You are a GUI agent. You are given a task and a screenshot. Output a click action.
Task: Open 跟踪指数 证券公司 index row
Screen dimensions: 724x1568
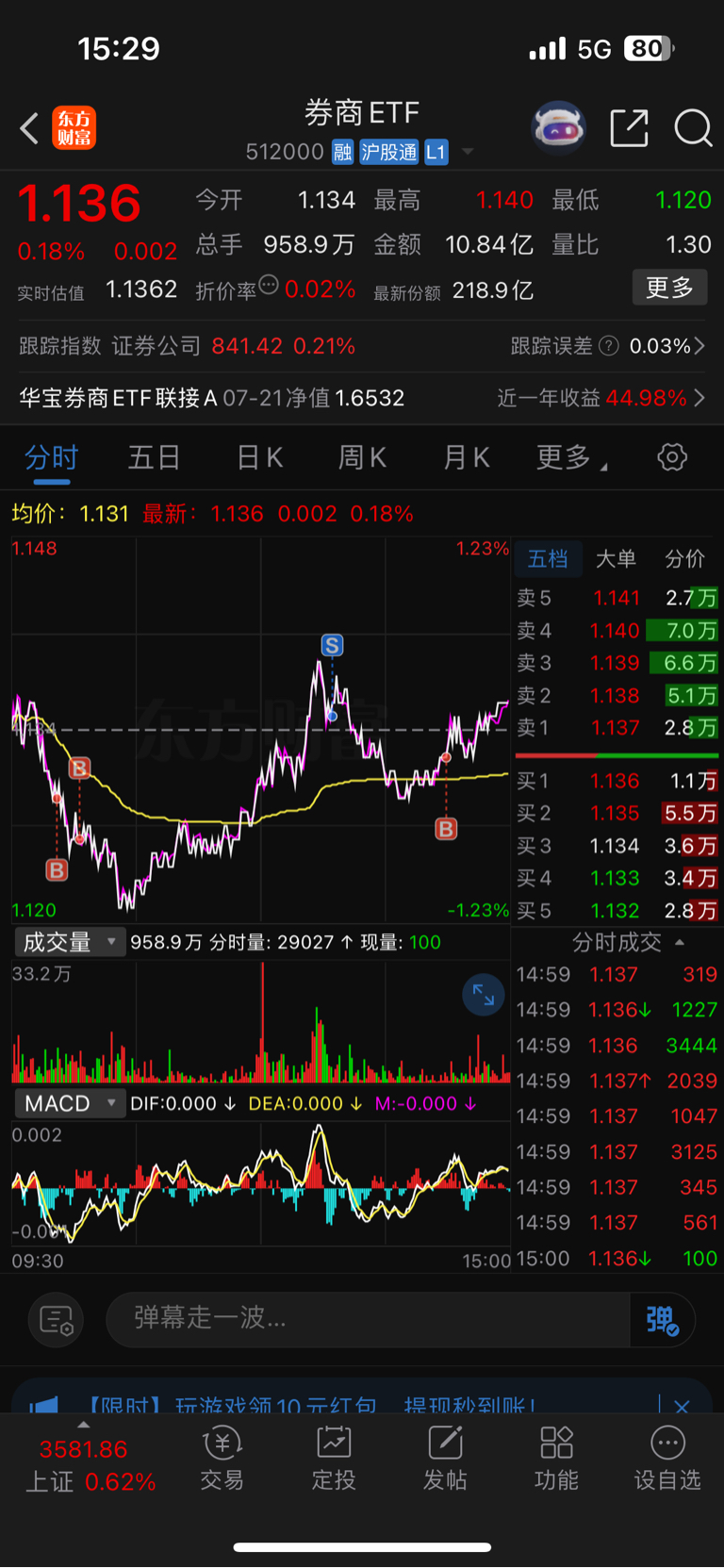tap(187, 346)
